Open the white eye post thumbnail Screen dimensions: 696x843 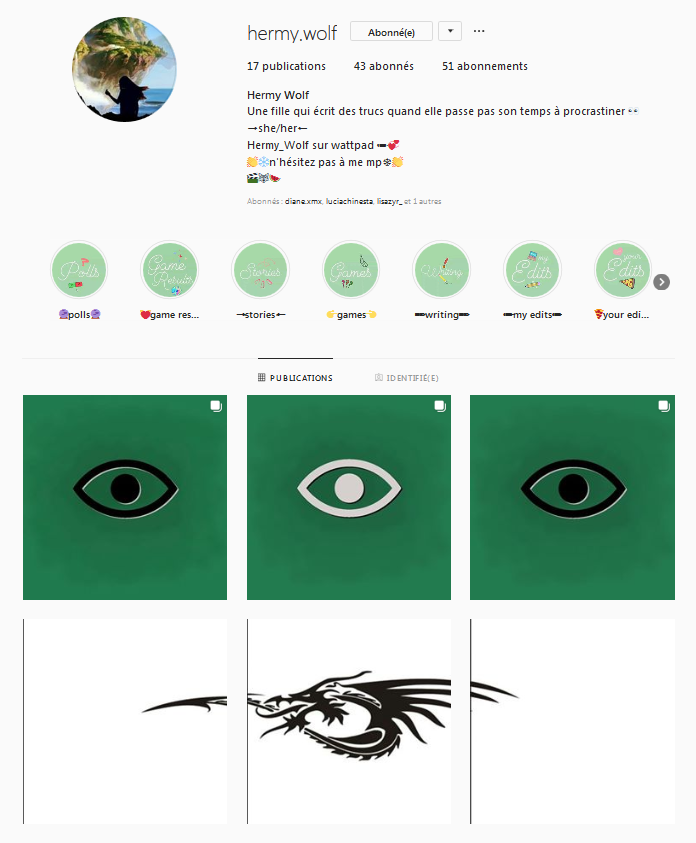[x=349, y=497]
